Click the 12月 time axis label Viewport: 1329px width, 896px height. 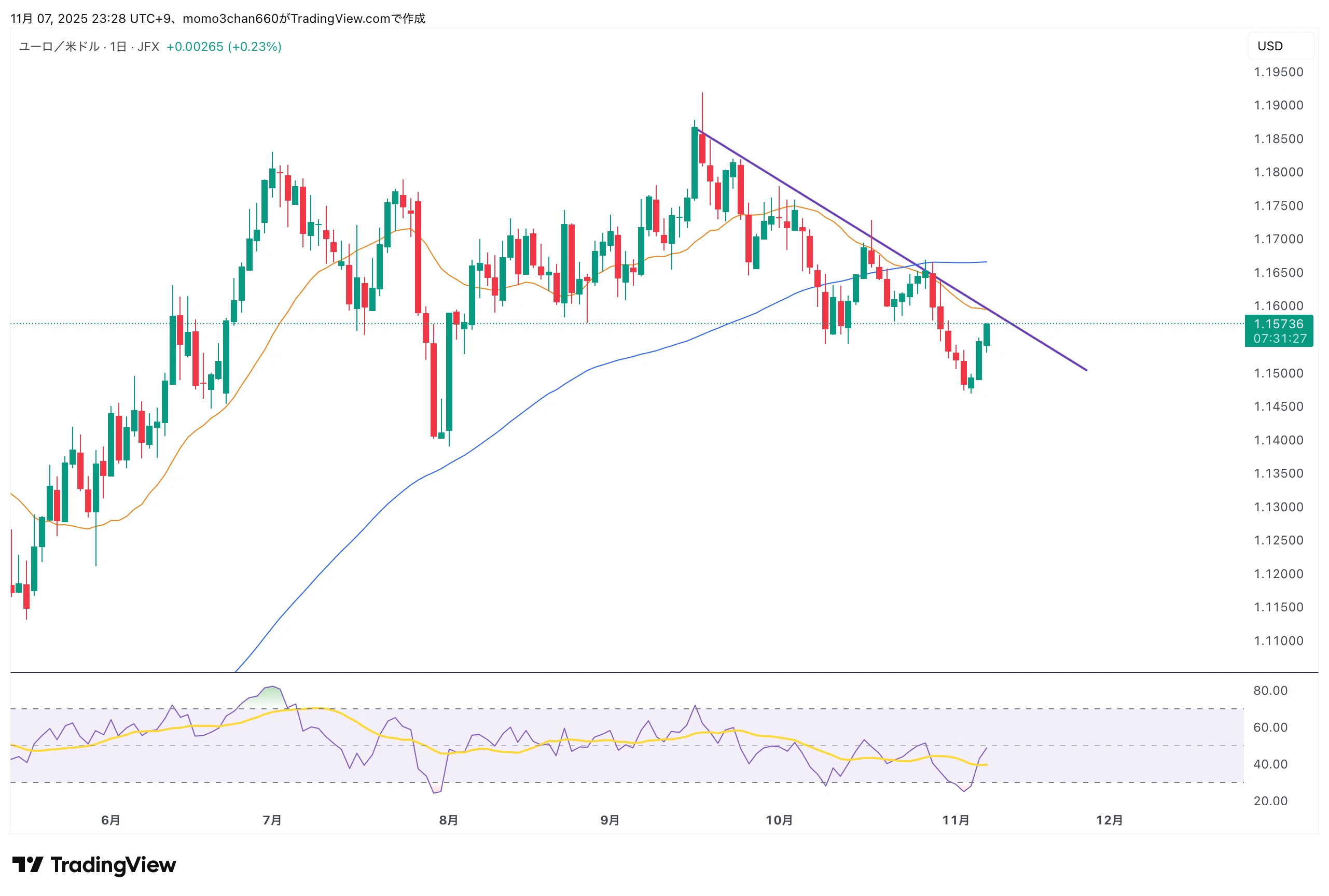1110,820
